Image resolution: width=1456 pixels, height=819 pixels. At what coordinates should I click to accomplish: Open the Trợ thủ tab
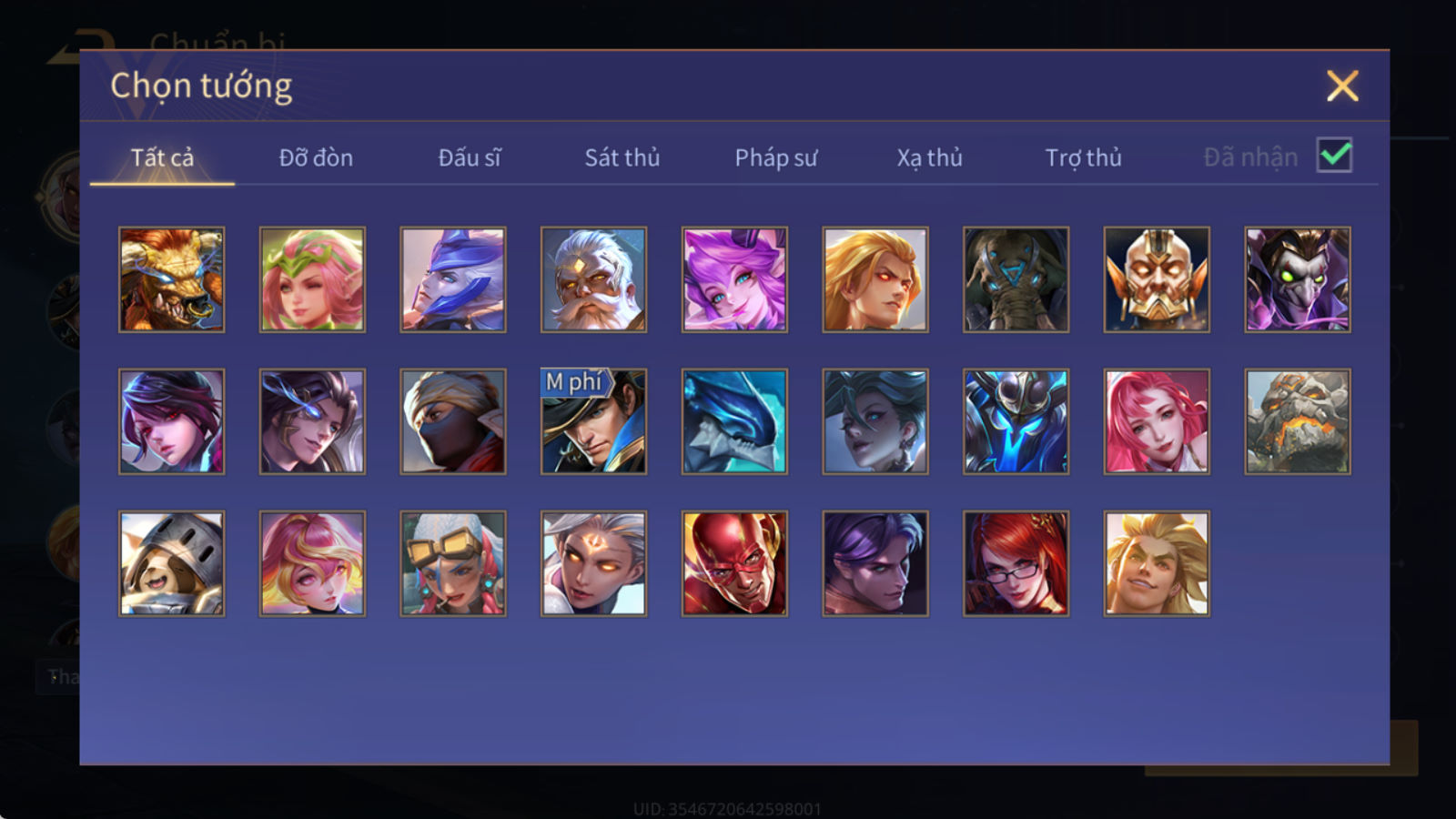point(1083,157)
